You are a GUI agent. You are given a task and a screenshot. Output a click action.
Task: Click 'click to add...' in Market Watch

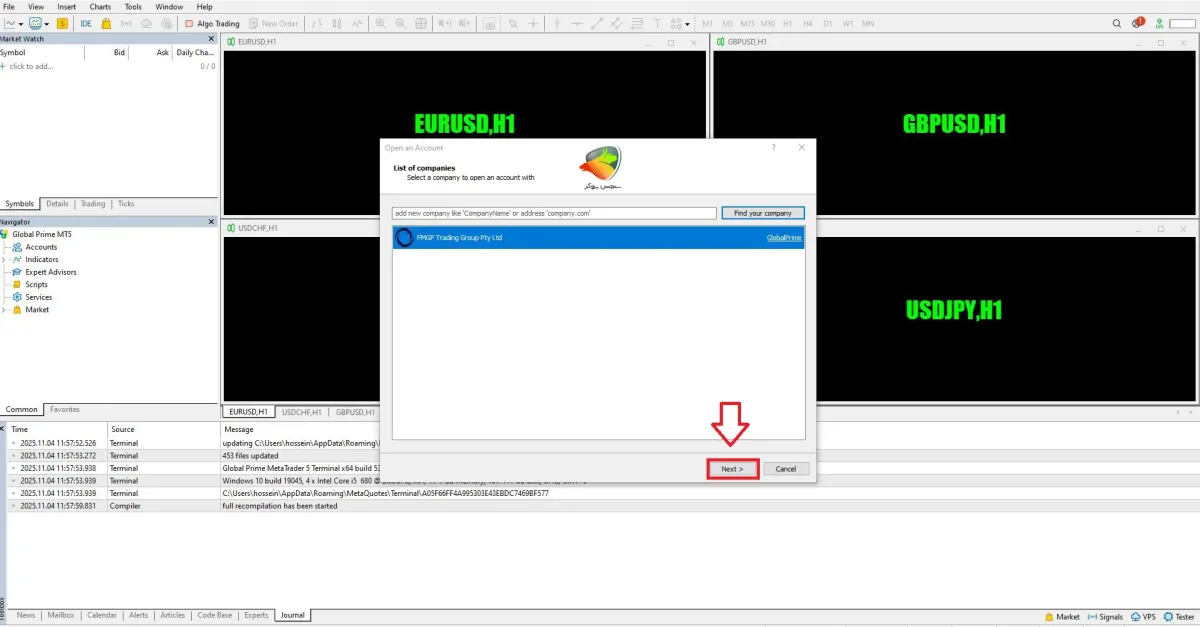click(30, 67)
